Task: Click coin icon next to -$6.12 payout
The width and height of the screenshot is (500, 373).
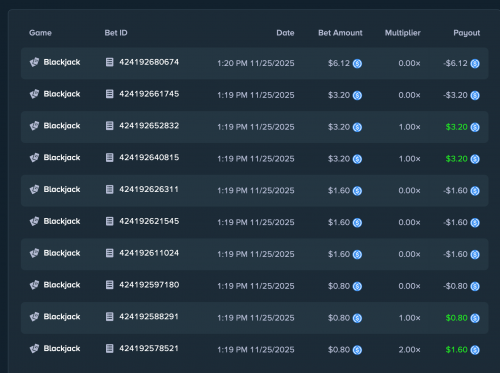Action: [x=475, y=64]
